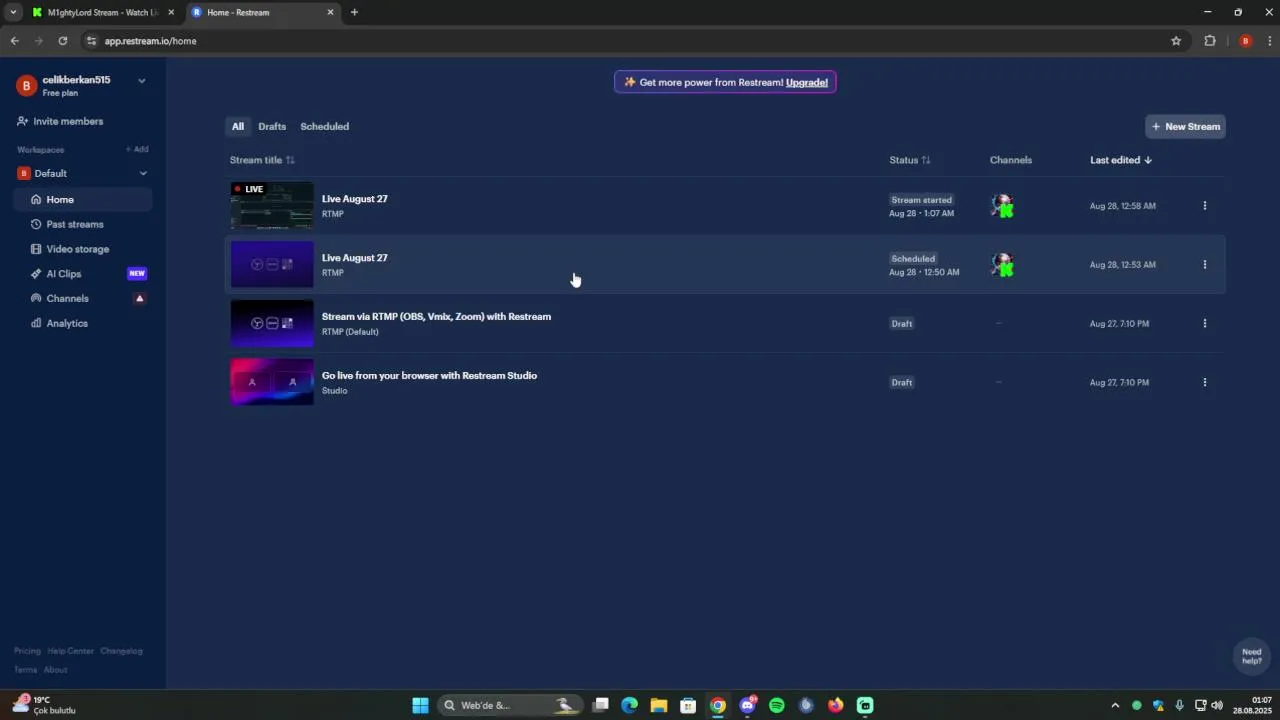Select the All tab
The width and height of the screenshot is (1280, 720).
[x=238, y=126]
